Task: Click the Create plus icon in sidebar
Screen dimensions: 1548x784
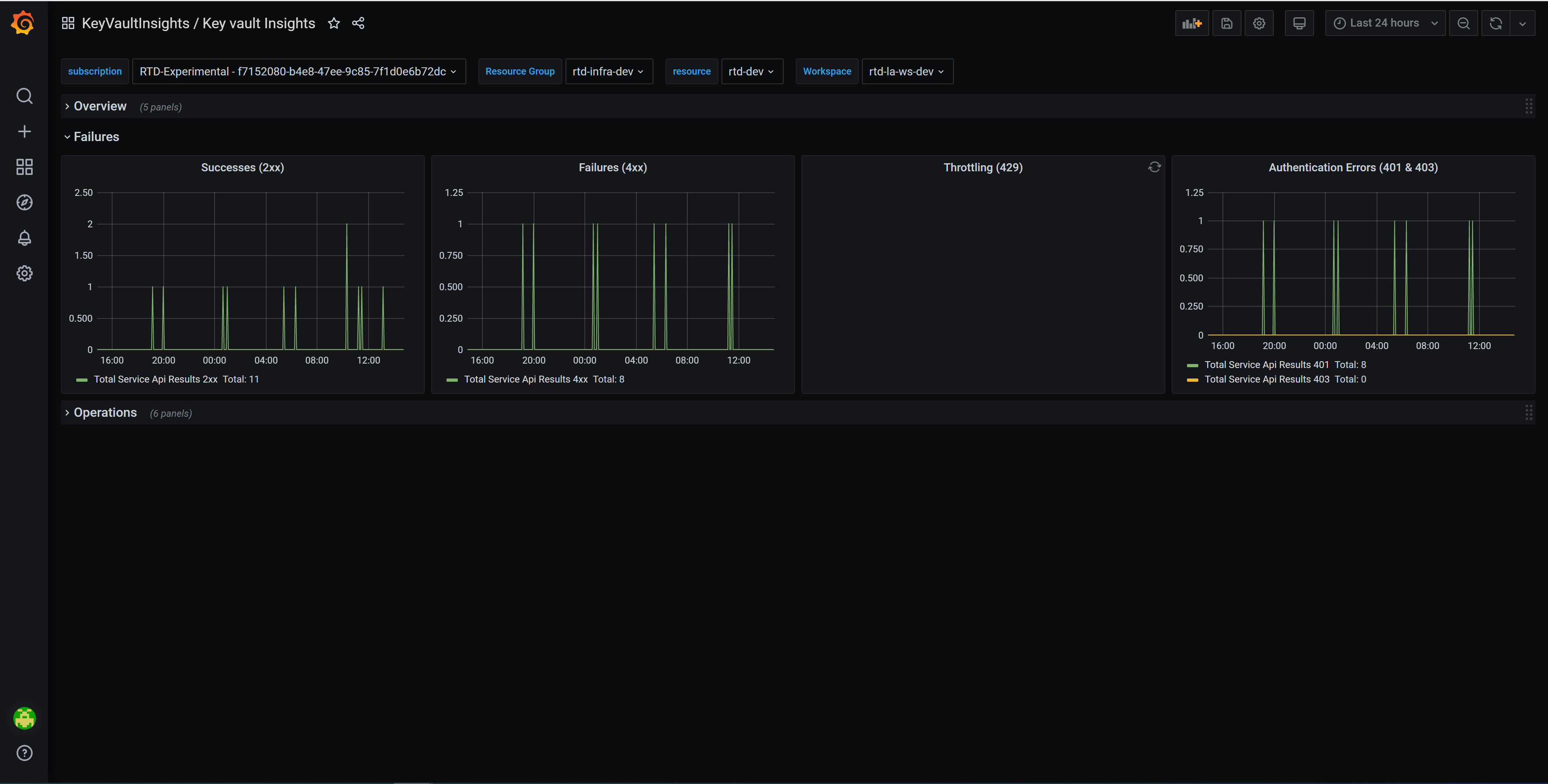Action: pos(24,131)
